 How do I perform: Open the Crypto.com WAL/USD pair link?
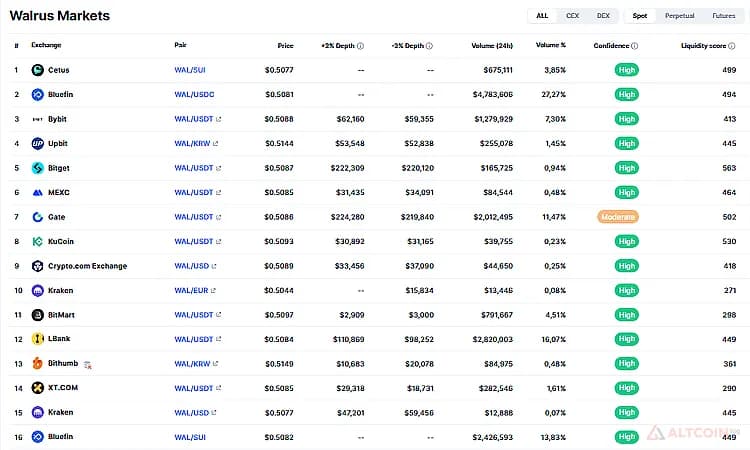point(192,266)
